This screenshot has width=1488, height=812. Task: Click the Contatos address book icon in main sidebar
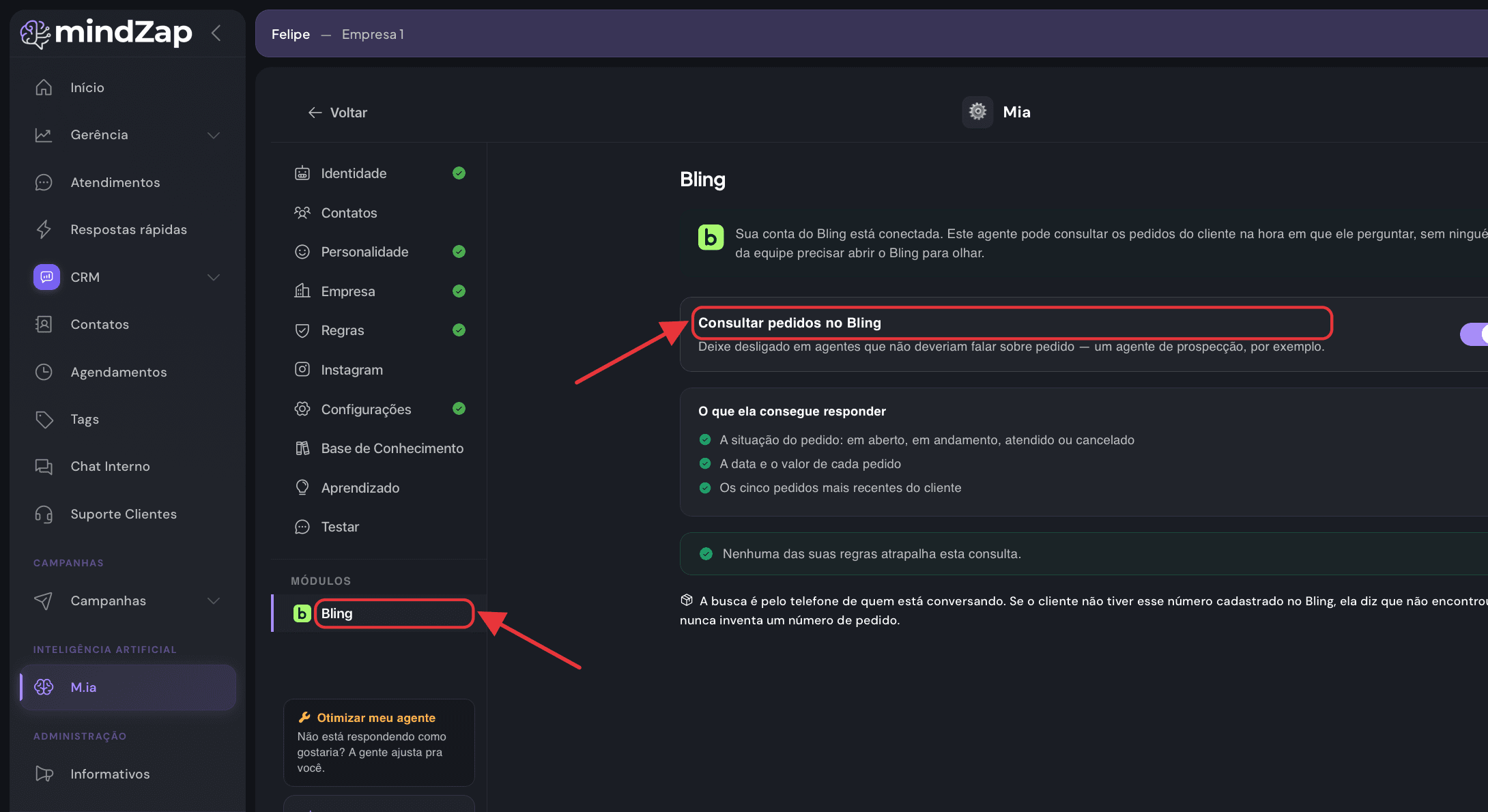(44, 324)
